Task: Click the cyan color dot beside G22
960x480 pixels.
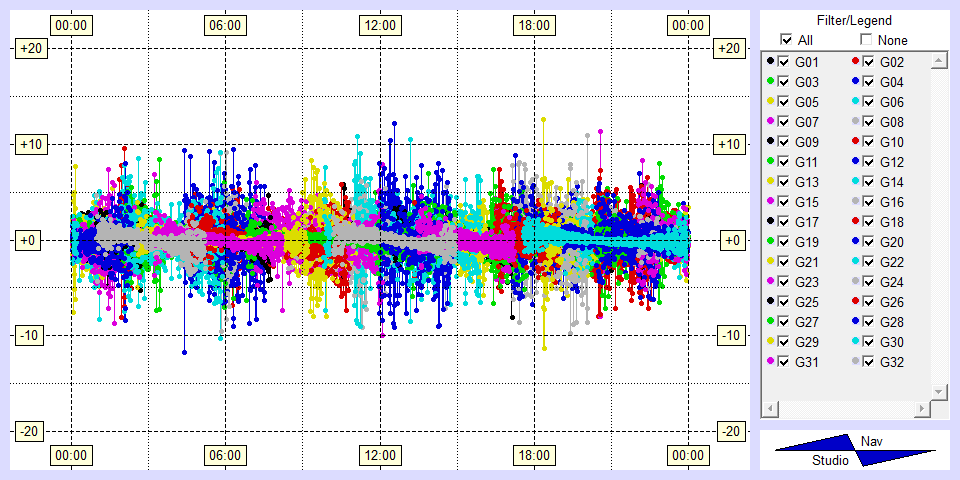Action: click(x=855, y=262)
